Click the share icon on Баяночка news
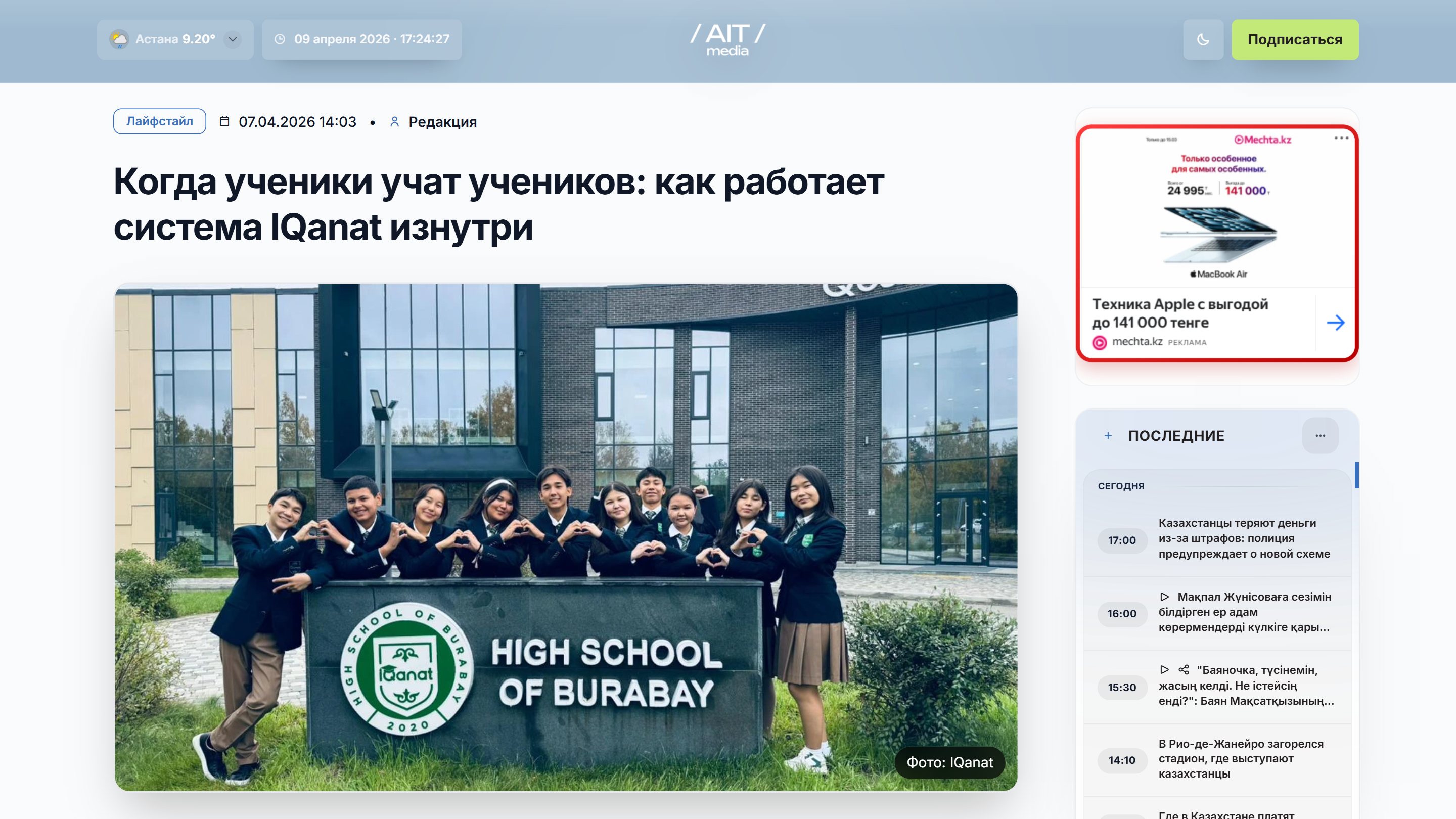1456x819 pixels. coord(1184,670)
